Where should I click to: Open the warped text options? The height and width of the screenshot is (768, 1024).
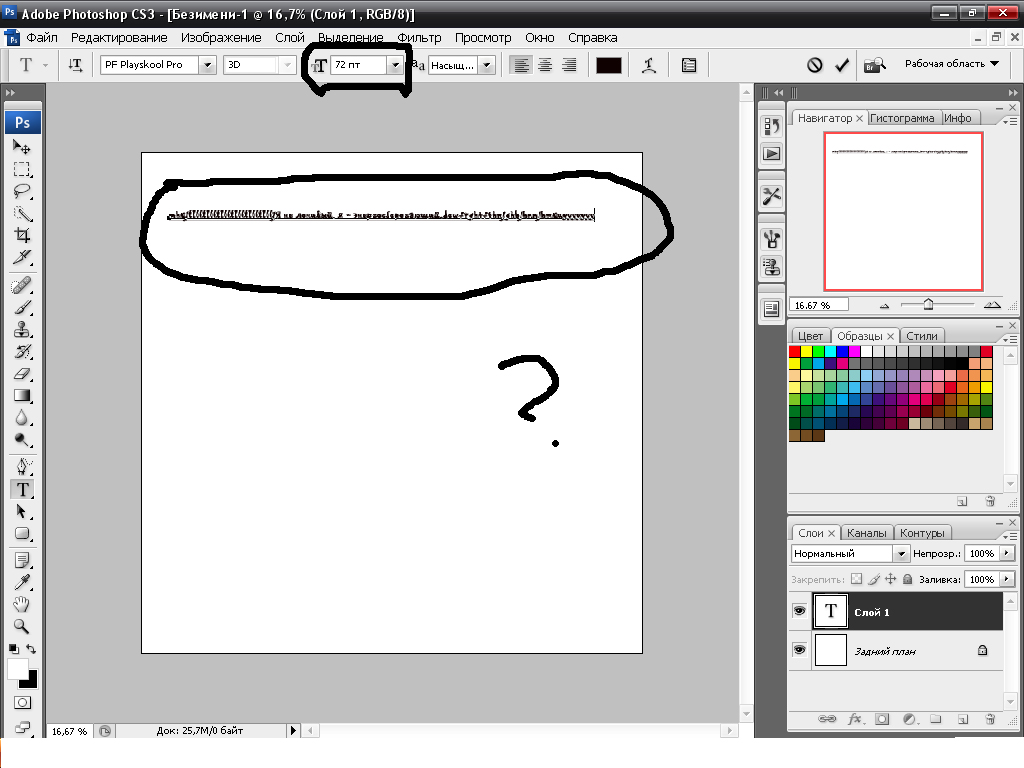pyautogui.click(x=649, y=65)
